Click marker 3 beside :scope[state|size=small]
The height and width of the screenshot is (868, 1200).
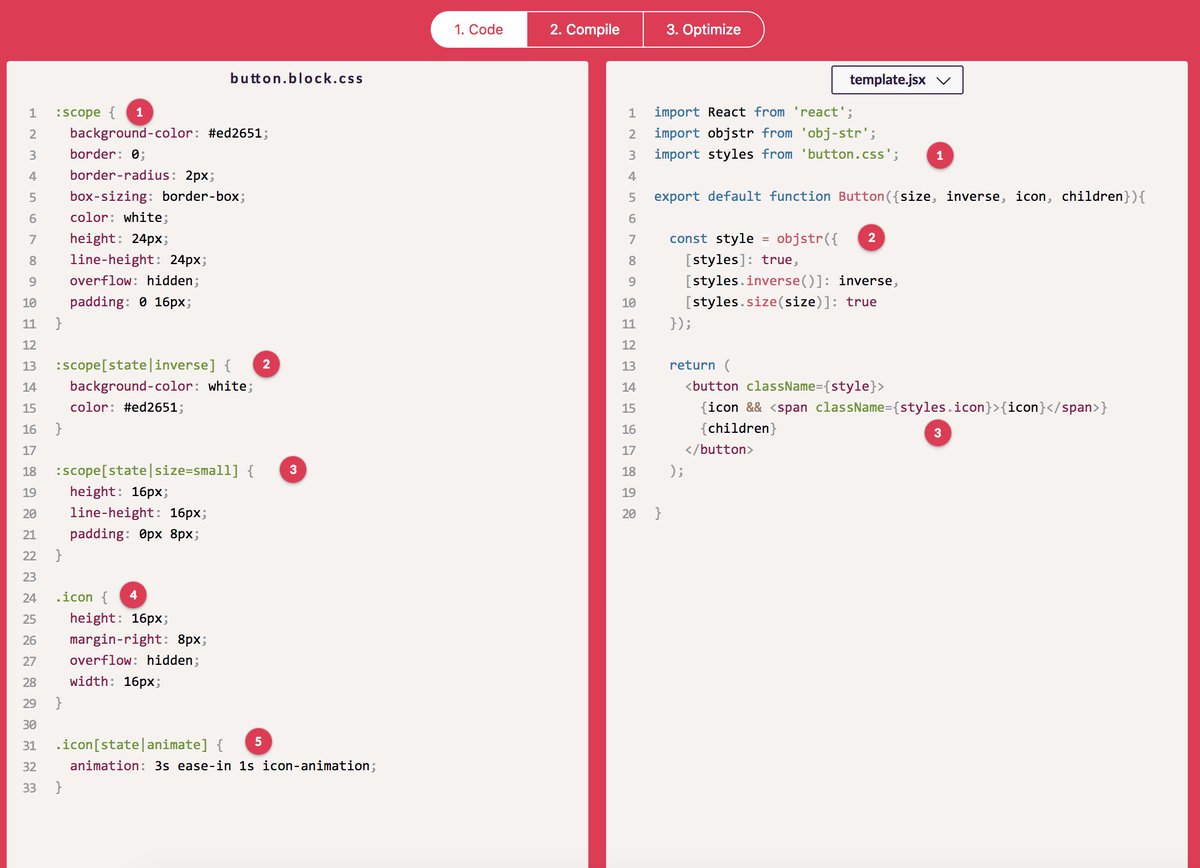(292, 469)
